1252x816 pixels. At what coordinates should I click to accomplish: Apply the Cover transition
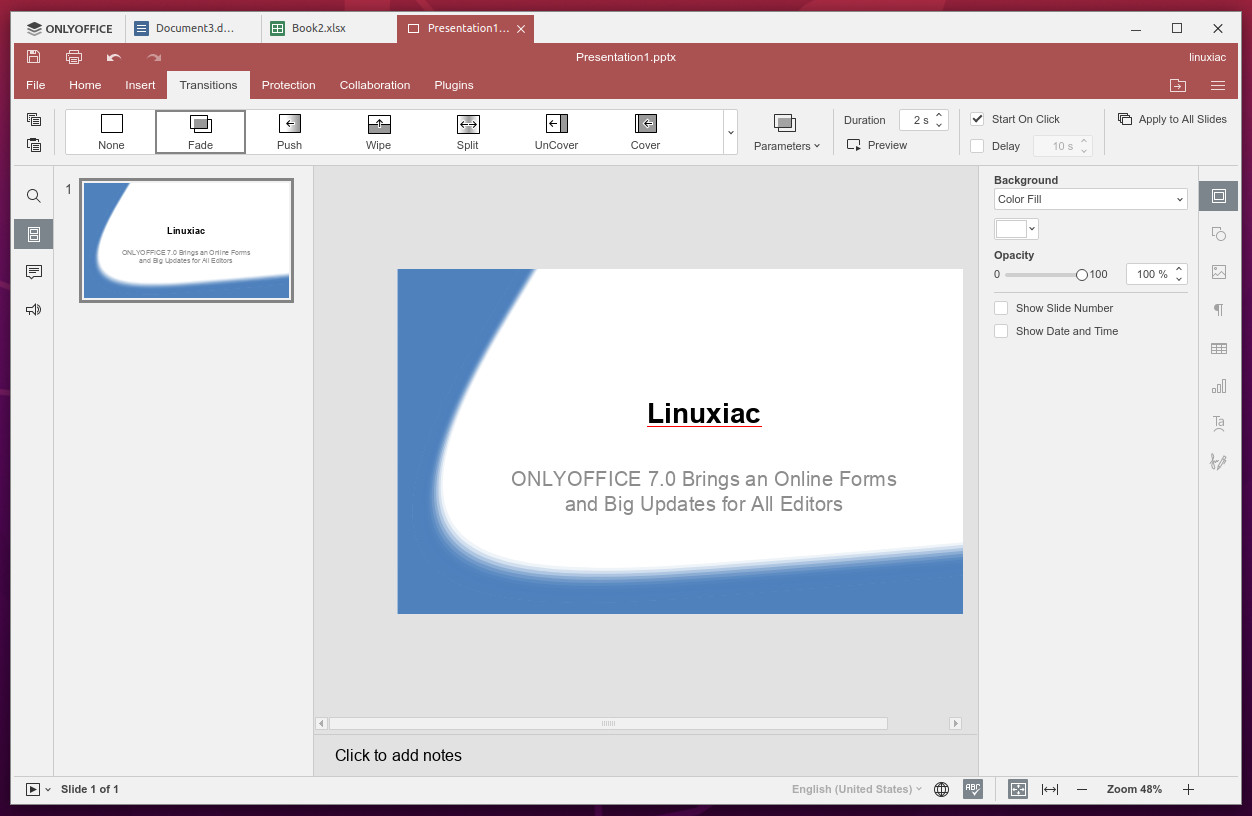(x=645, y=132)
